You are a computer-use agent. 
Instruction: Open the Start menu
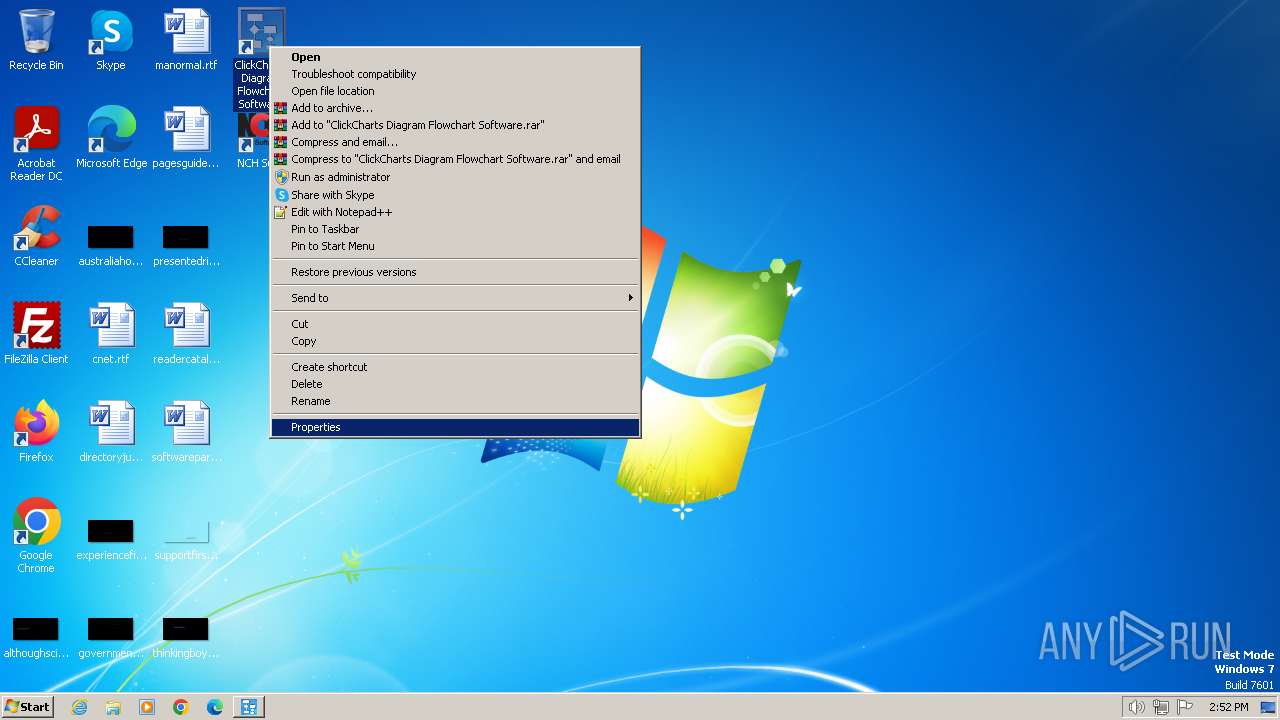pos(27,707)
